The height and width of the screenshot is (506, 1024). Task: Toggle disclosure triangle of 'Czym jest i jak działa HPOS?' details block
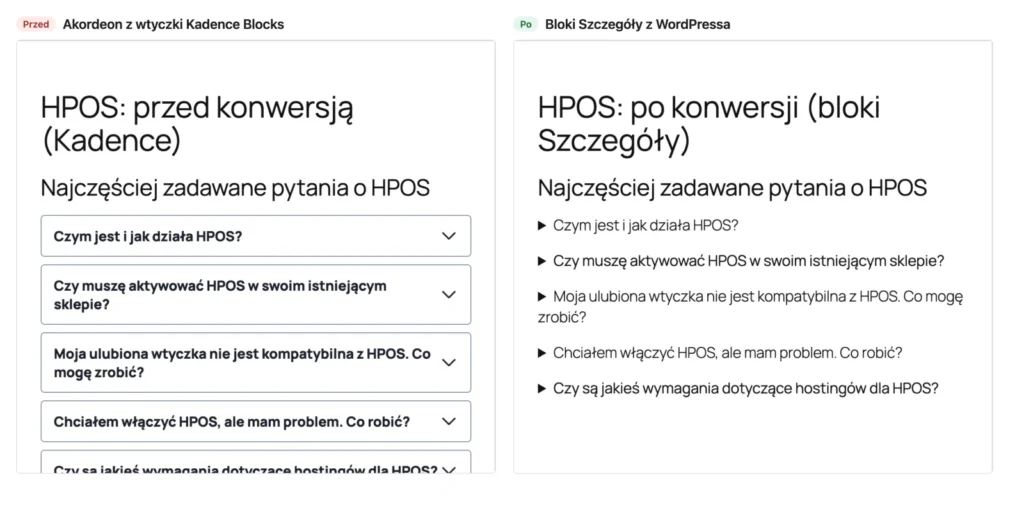pyautogui.click(x=541, y=226)
